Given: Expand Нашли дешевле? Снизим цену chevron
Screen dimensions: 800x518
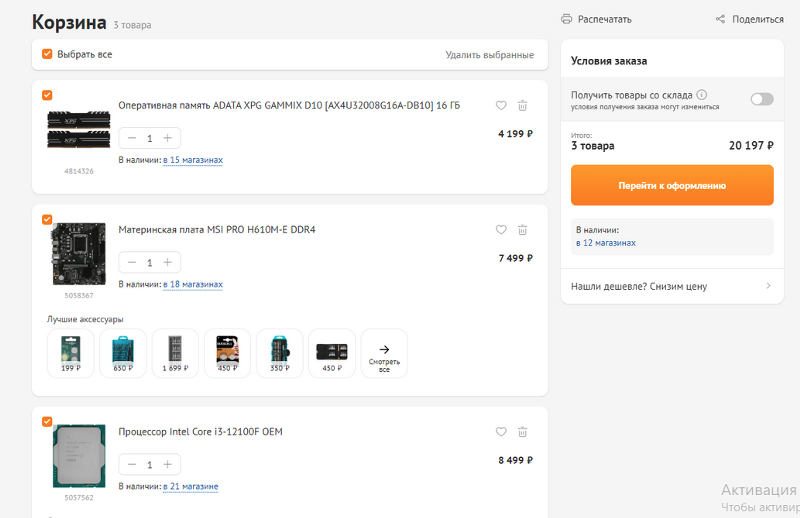Looking at the screenshot, I should pyautogui.click(x=768, y=286).
